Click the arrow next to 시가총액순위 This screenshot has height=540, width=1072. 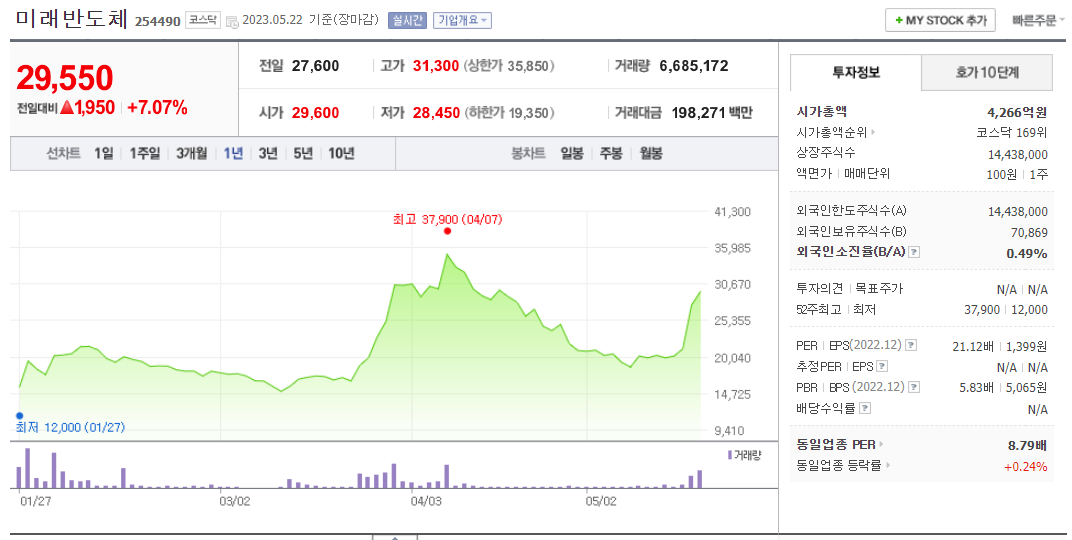pyautogui.click(x=874, y=133)
